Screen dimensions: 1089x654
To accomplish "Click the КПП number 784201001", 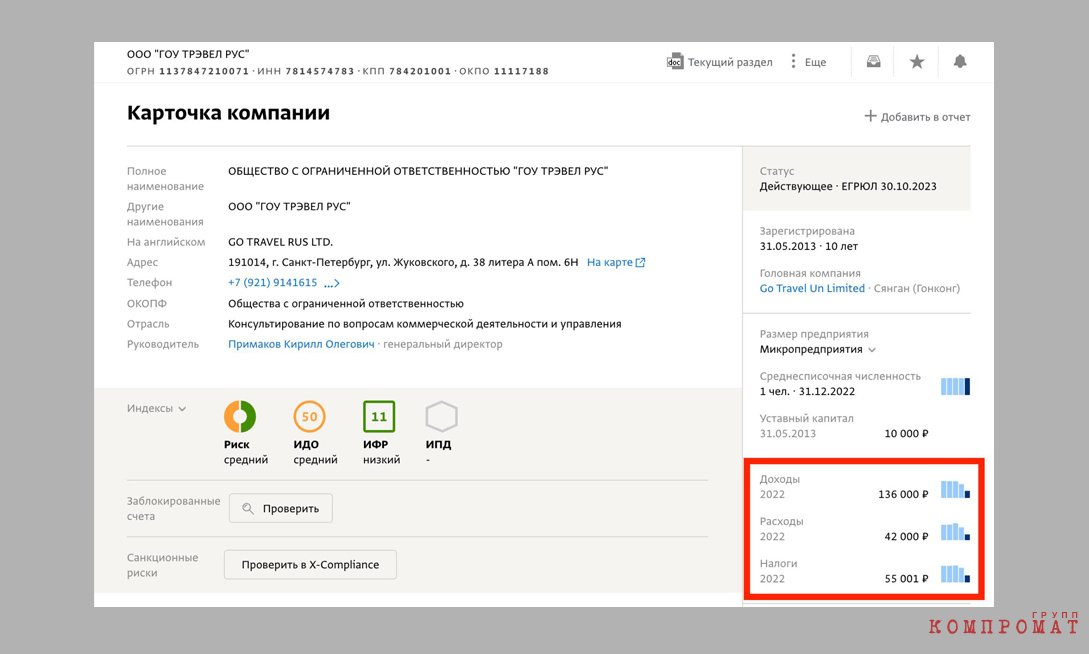I will click(x=420, y=72).
